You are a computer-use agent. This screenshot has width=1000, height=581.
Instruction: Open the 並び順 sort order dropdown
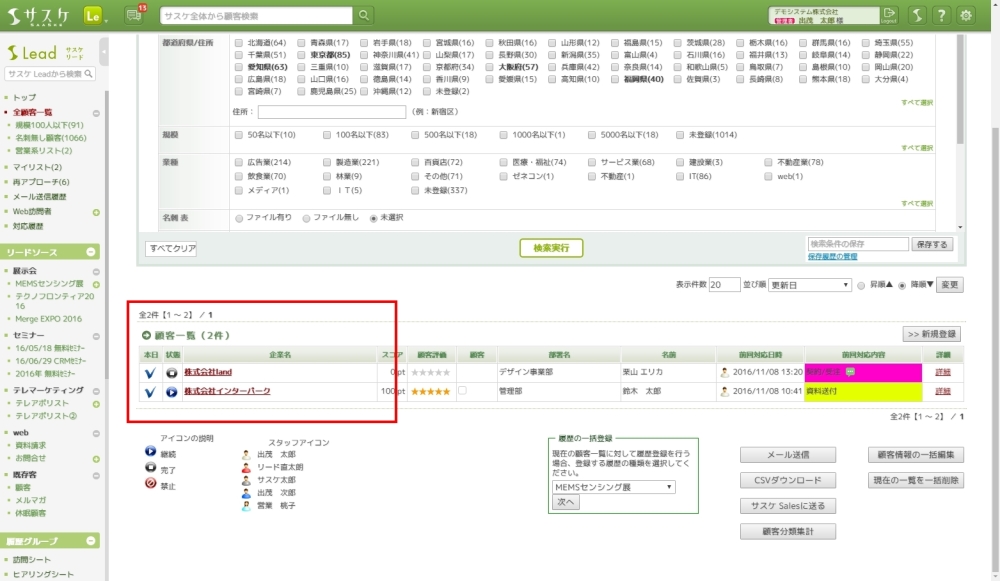coord(809,285)
